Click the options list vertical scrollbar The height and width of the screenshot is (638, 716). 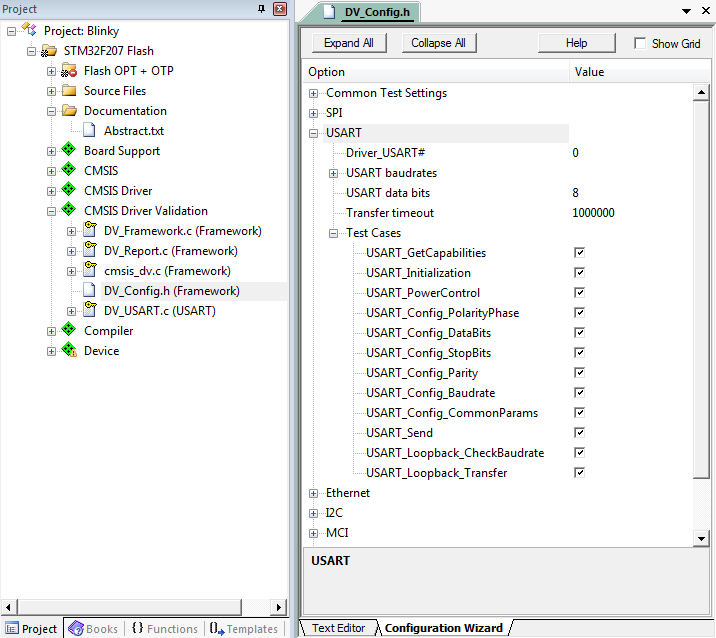[701, 300]
